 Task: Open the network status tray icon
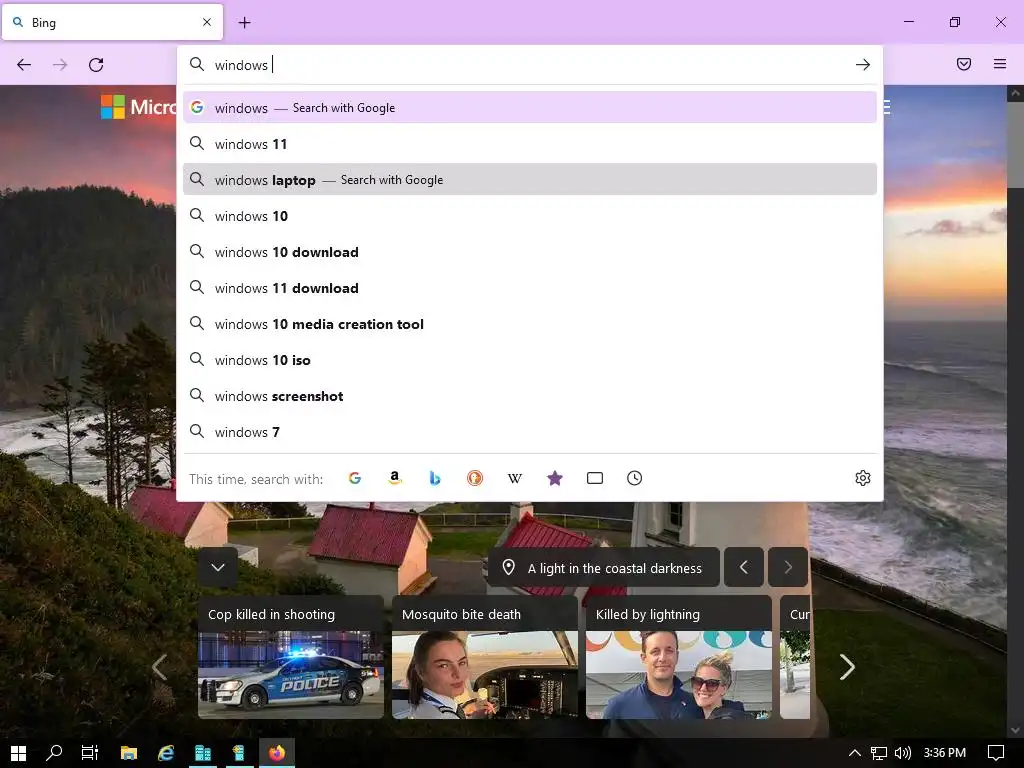[878, 753]
